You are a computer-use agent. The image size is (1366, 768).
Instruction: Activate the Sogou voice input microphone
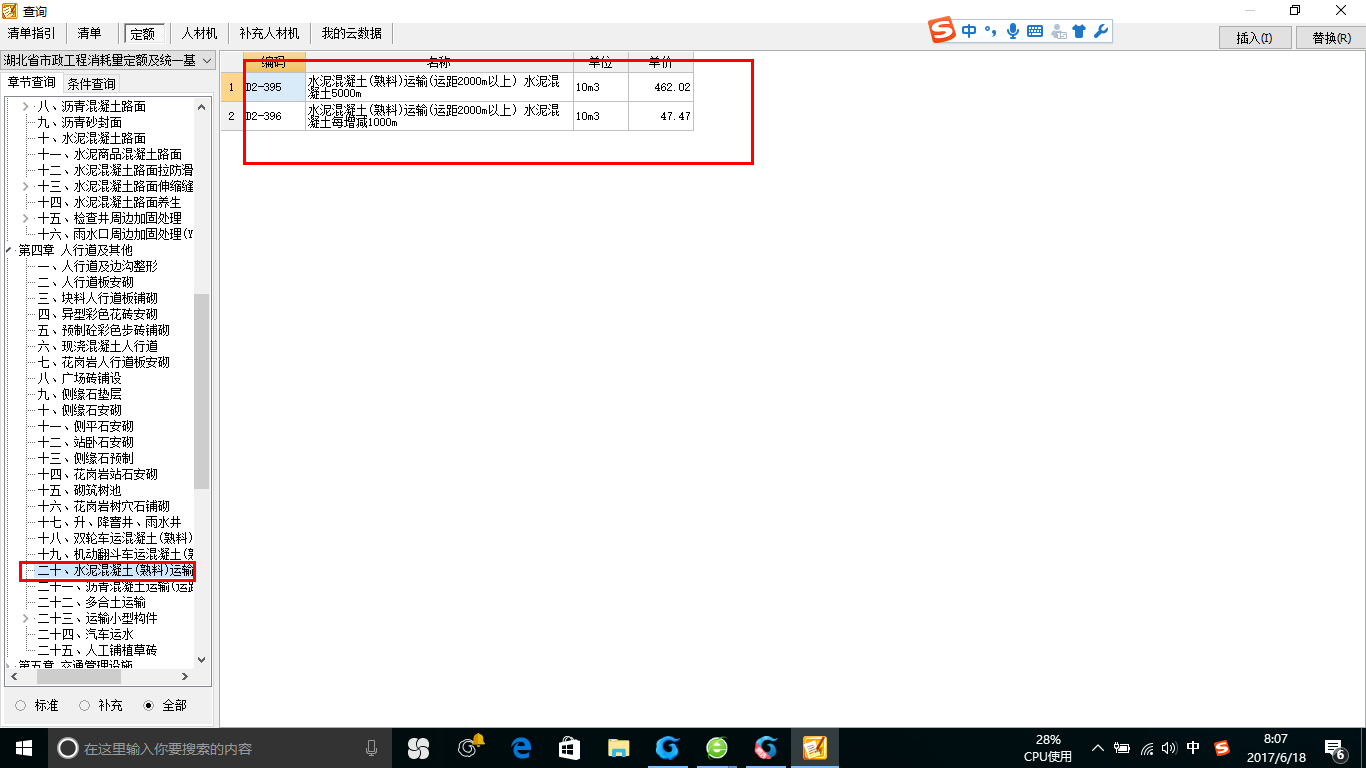tap(1013, 32)
